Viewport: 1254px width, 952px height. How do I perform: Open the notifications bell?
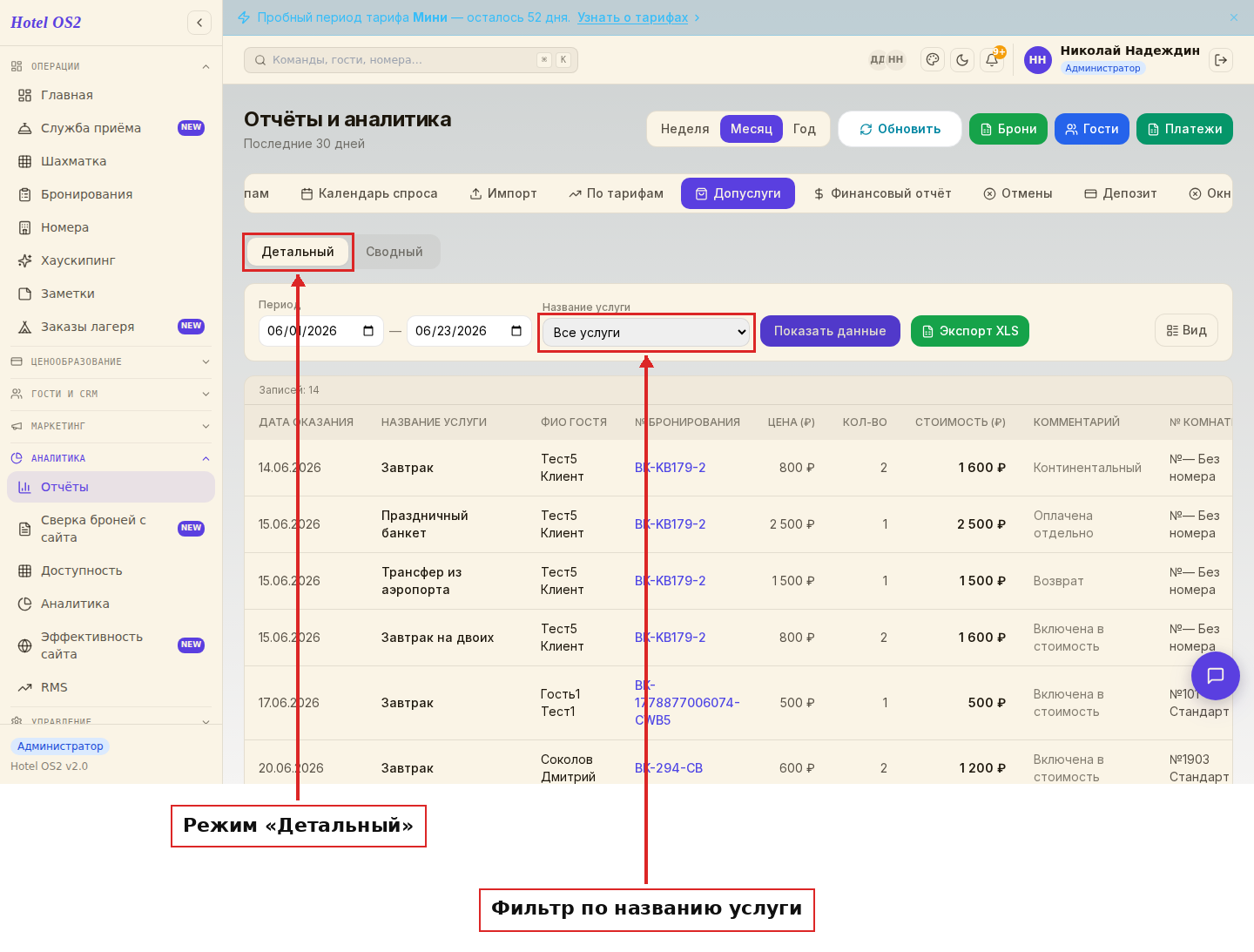pyautogui.click(x=992, y=60)
